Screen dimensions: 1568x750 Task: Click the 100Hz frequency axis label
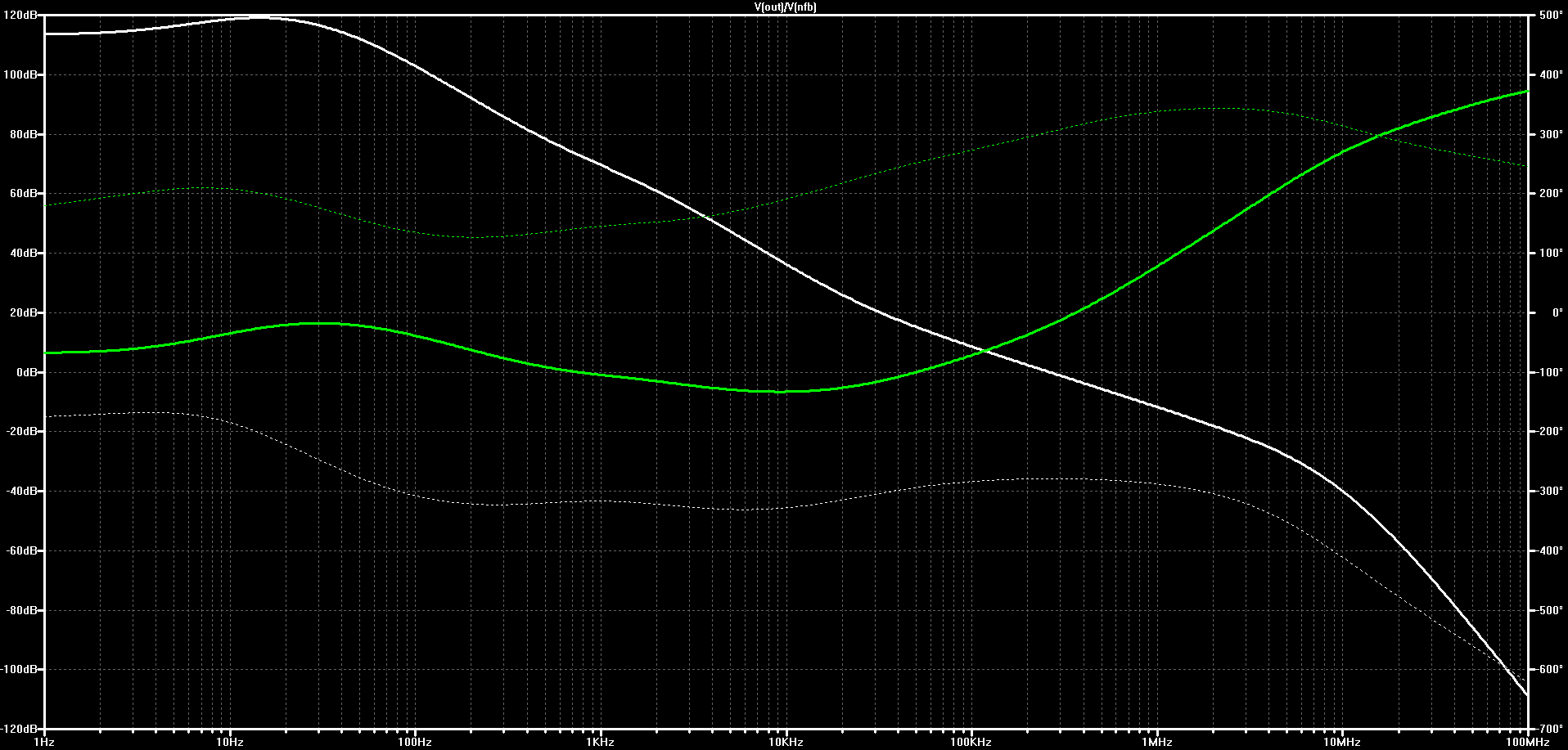tap(415, 743)
